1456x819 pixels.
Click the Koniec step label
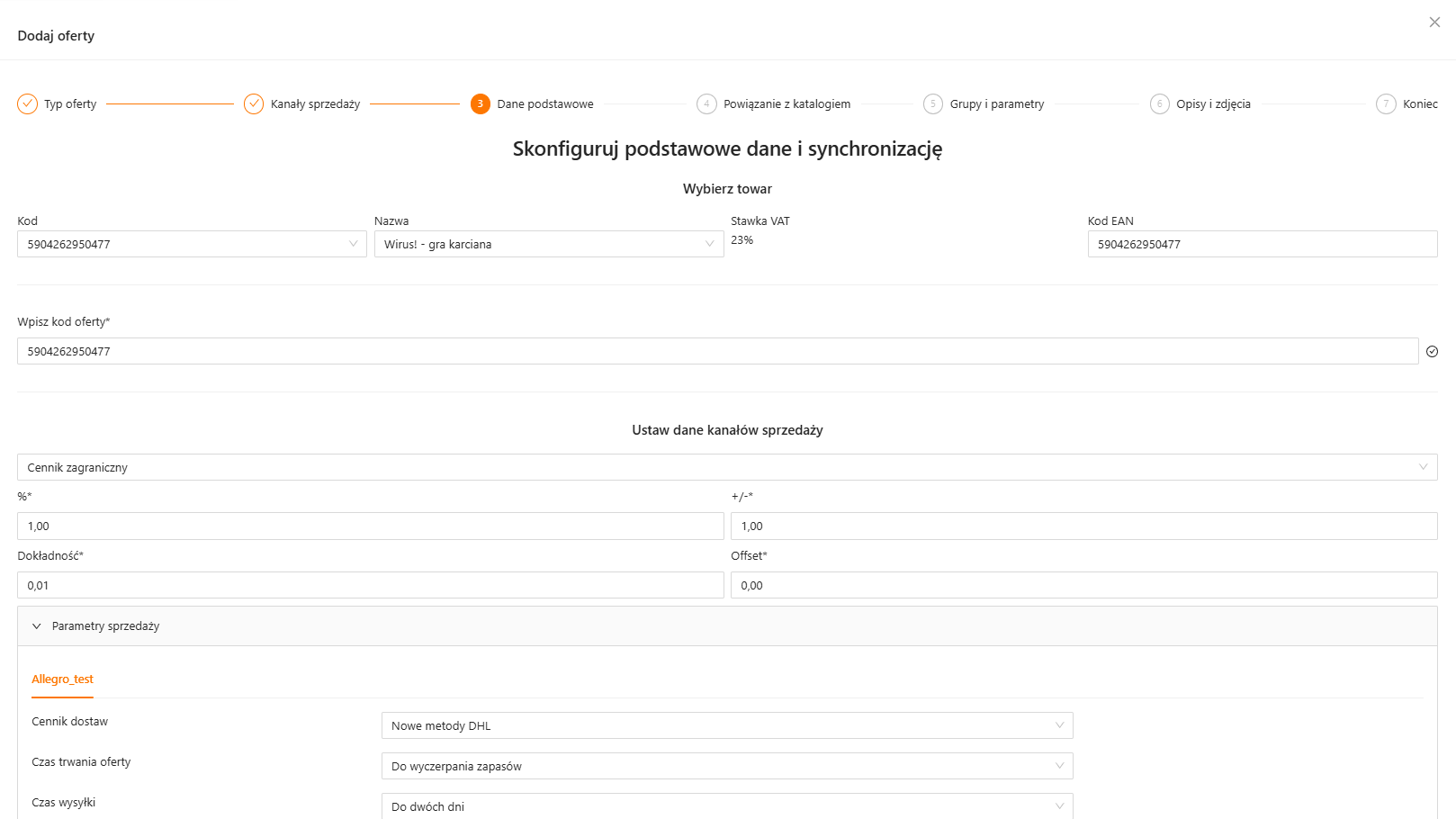pos(1420,104)
